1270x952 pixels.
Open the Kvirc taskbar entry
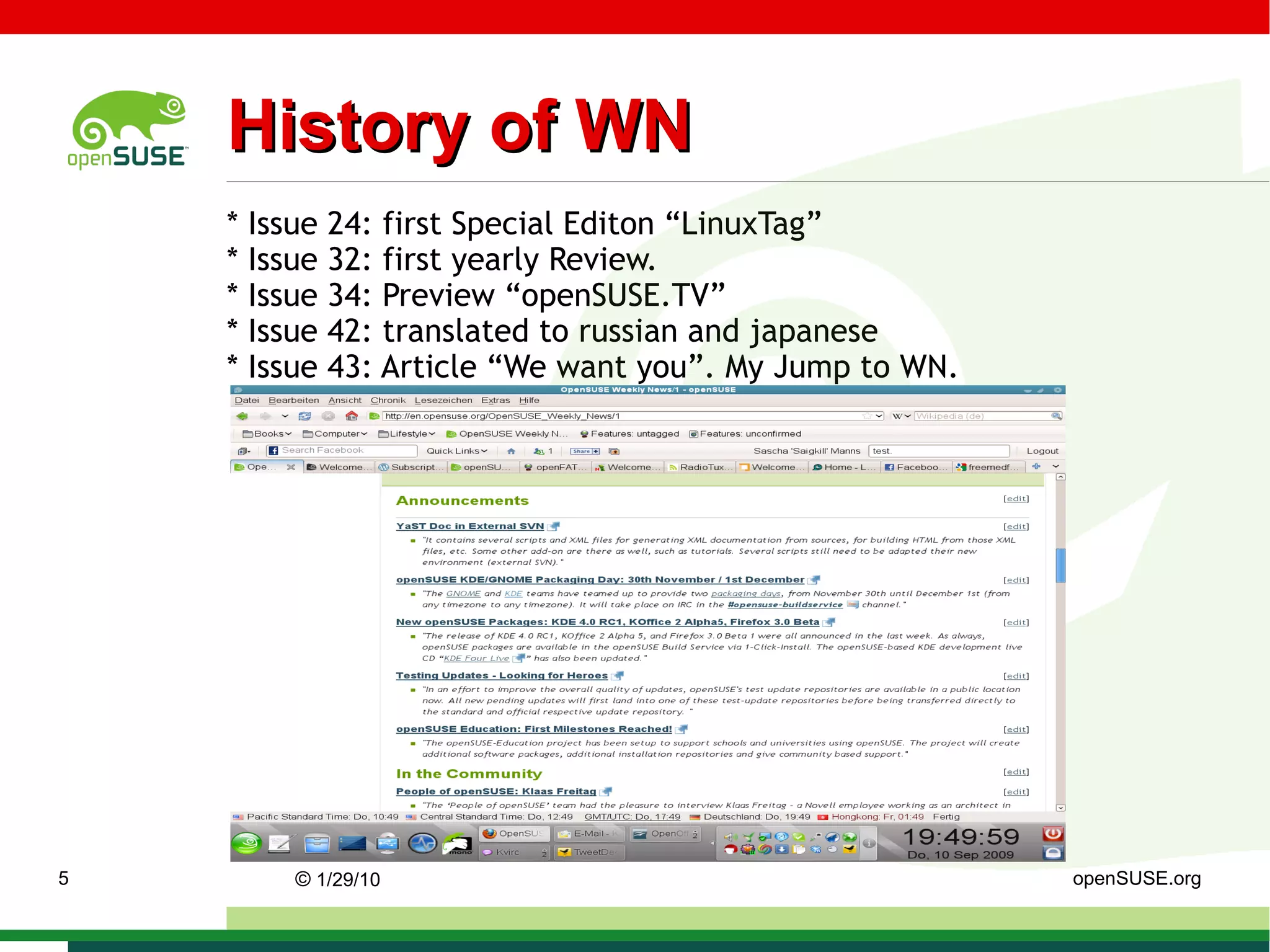coord(507,852)
